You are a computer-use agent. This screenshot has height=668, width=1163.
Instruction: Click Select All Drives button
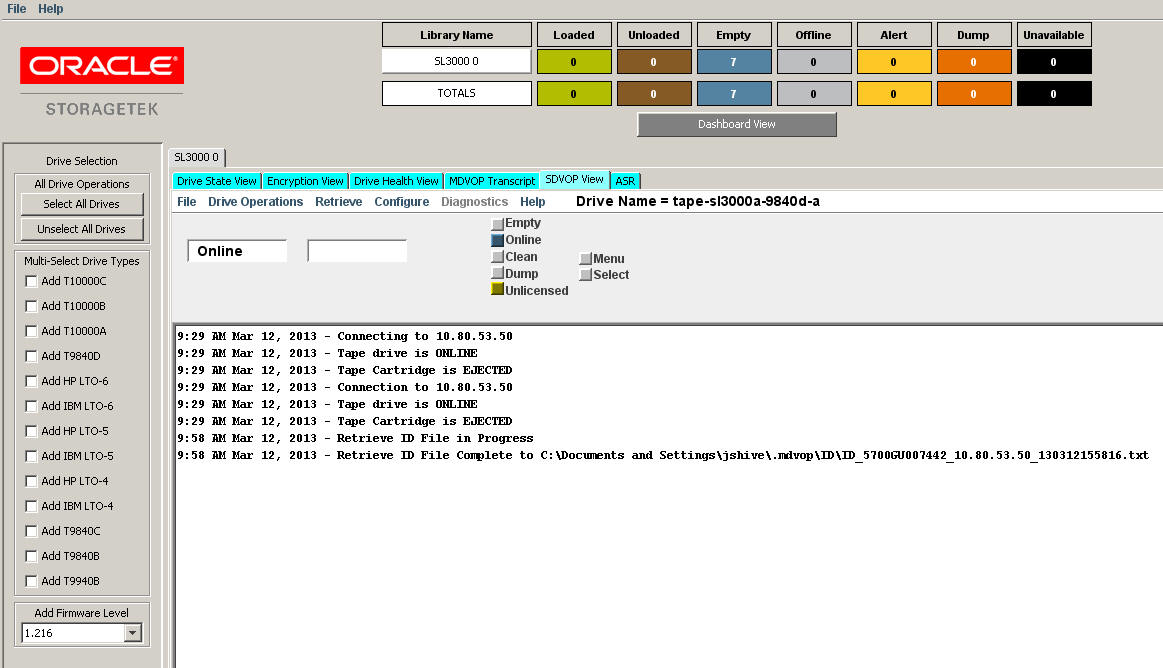[82, 204]
